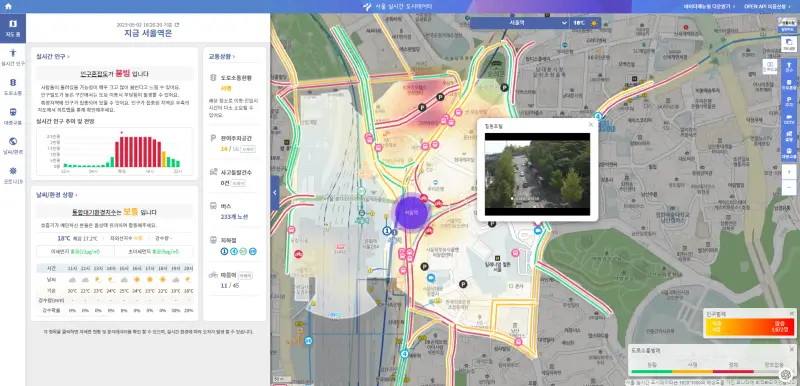Screen dimensions: 800x386
Task: Click the 233개 노선 bus routes text
Action: tap(235, 217)
